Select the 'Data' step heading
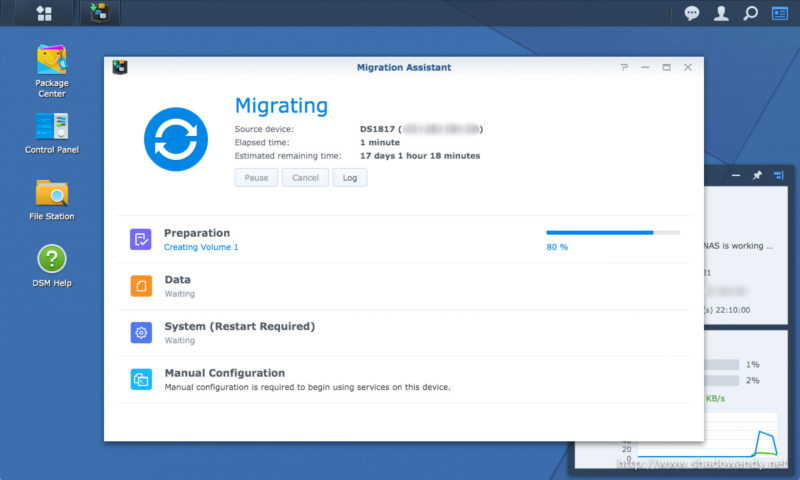Screen dimensions: 800x480 pos(178,280)
